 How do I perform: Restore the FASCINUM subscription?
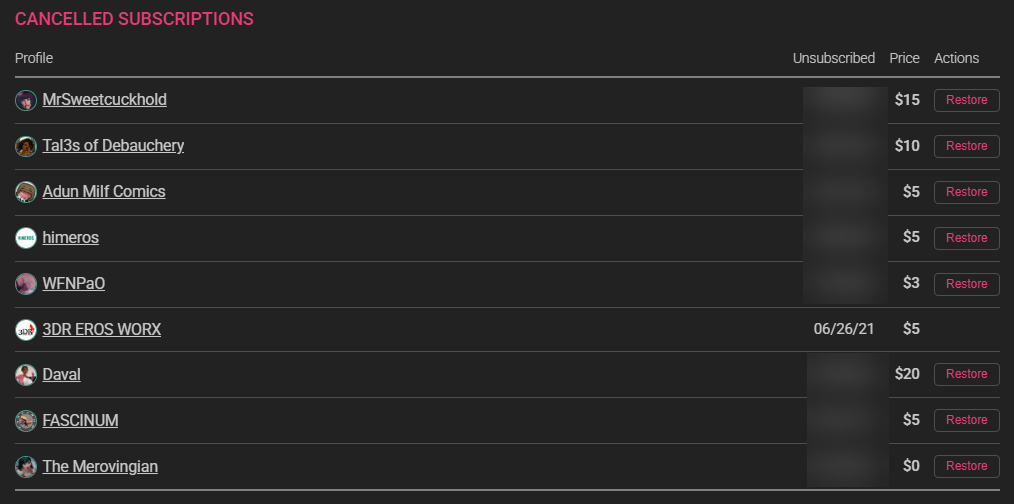966,420
